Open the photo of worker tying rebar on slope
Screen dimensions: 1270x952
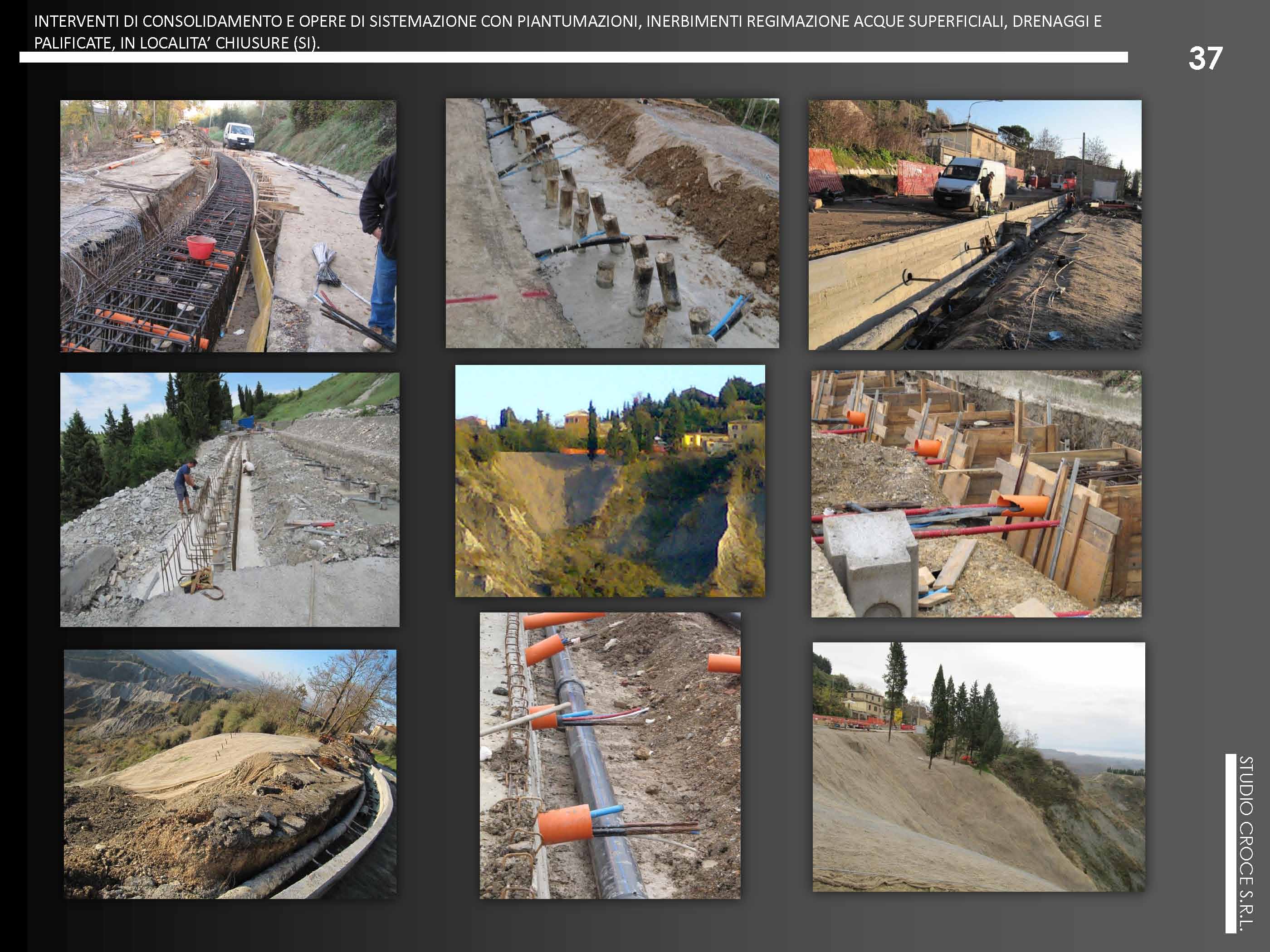(230, 499)
